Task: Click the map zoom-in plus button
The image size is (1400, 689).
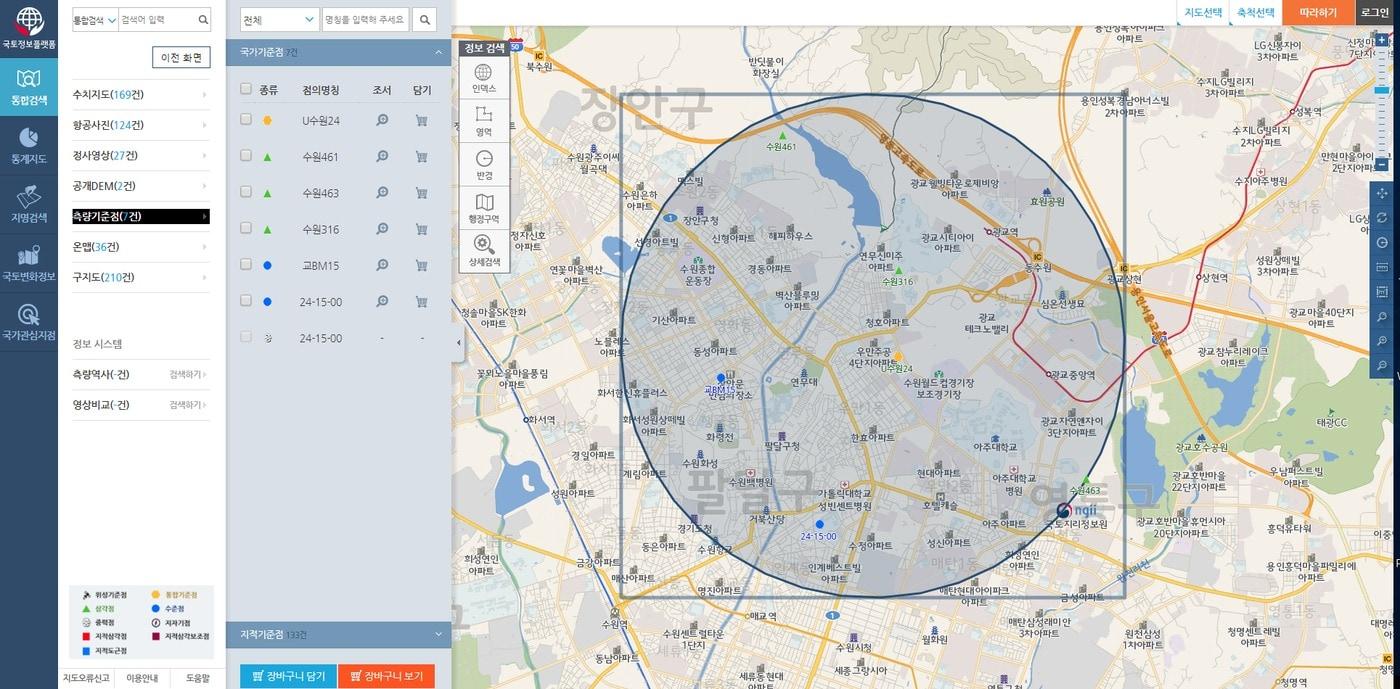Action: click(x=1381, y=40)
